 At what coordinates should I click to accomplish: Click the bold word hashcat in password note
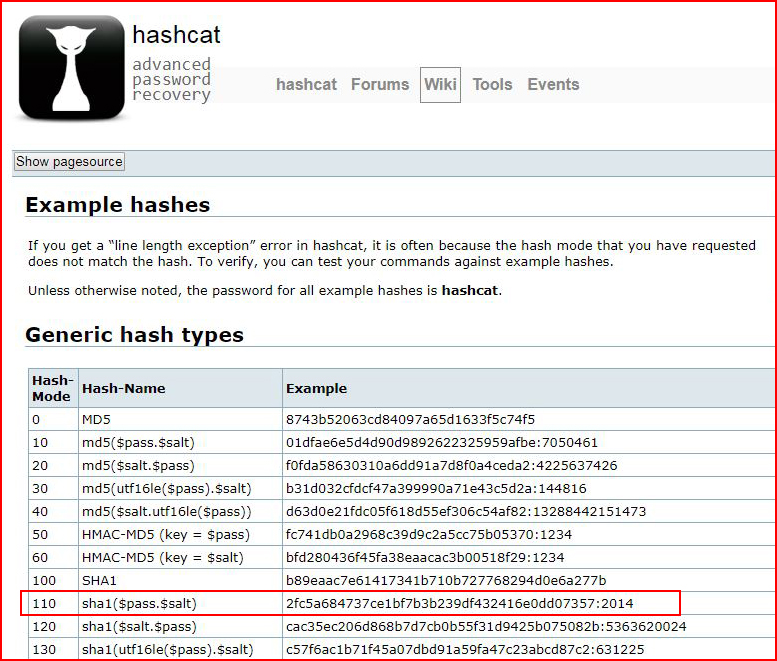click(469, 290)
